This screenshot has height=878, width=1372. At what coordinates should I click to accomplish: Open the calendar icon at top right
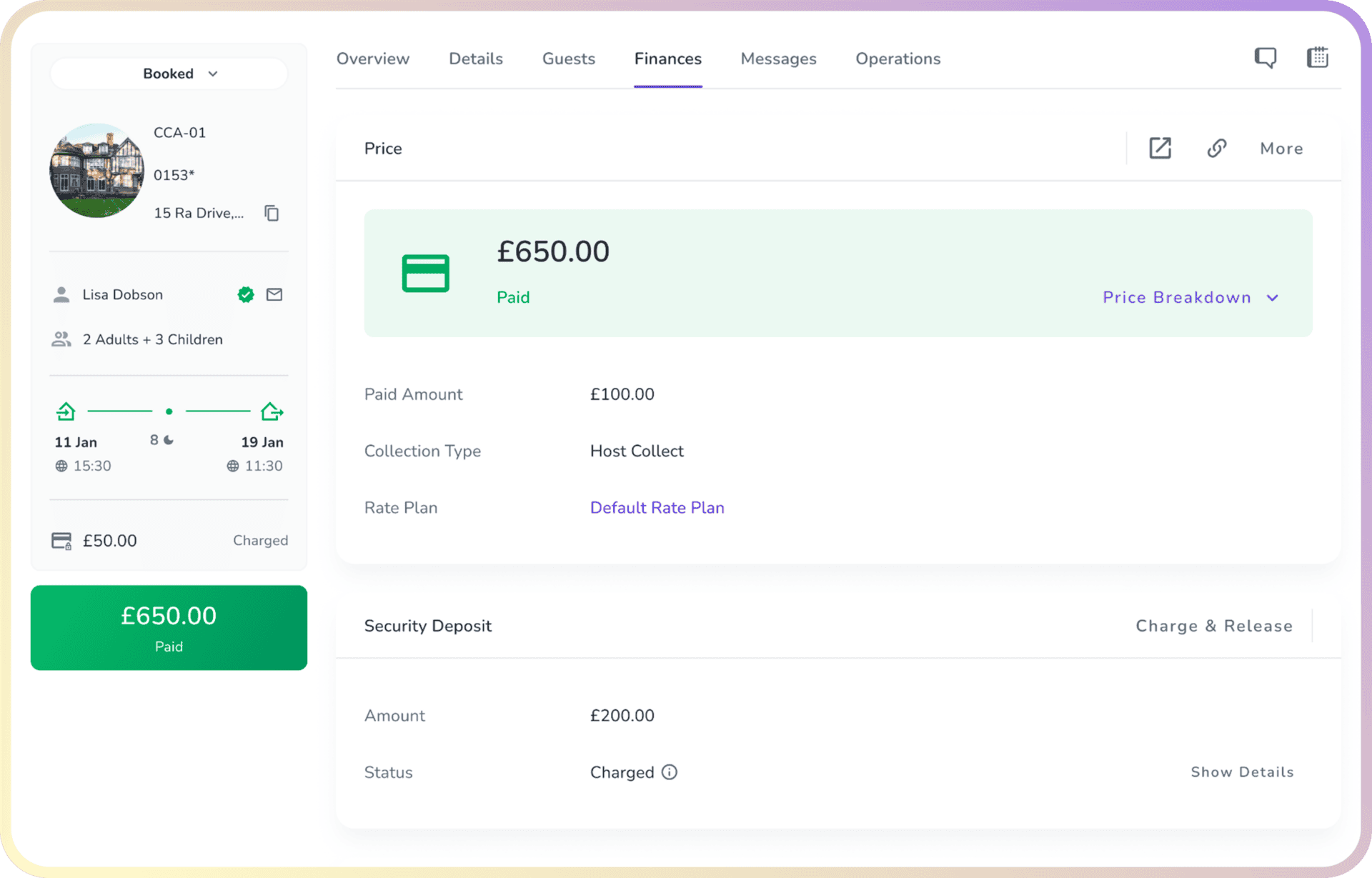[x=1318, y=57]
